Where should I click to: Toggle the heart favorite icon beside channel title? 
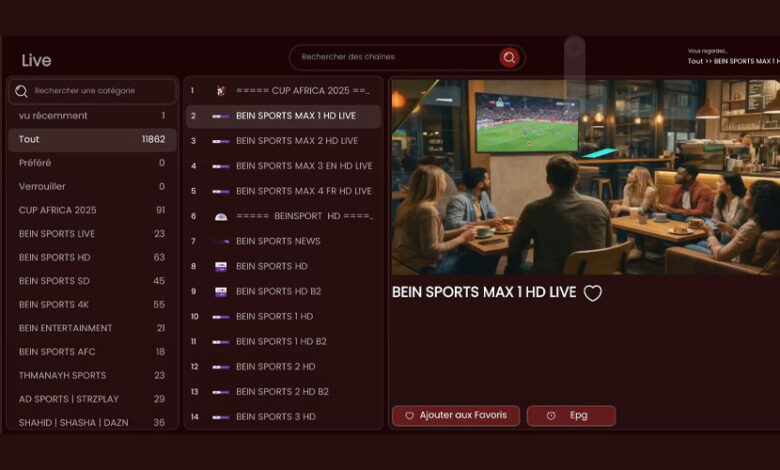593,293
